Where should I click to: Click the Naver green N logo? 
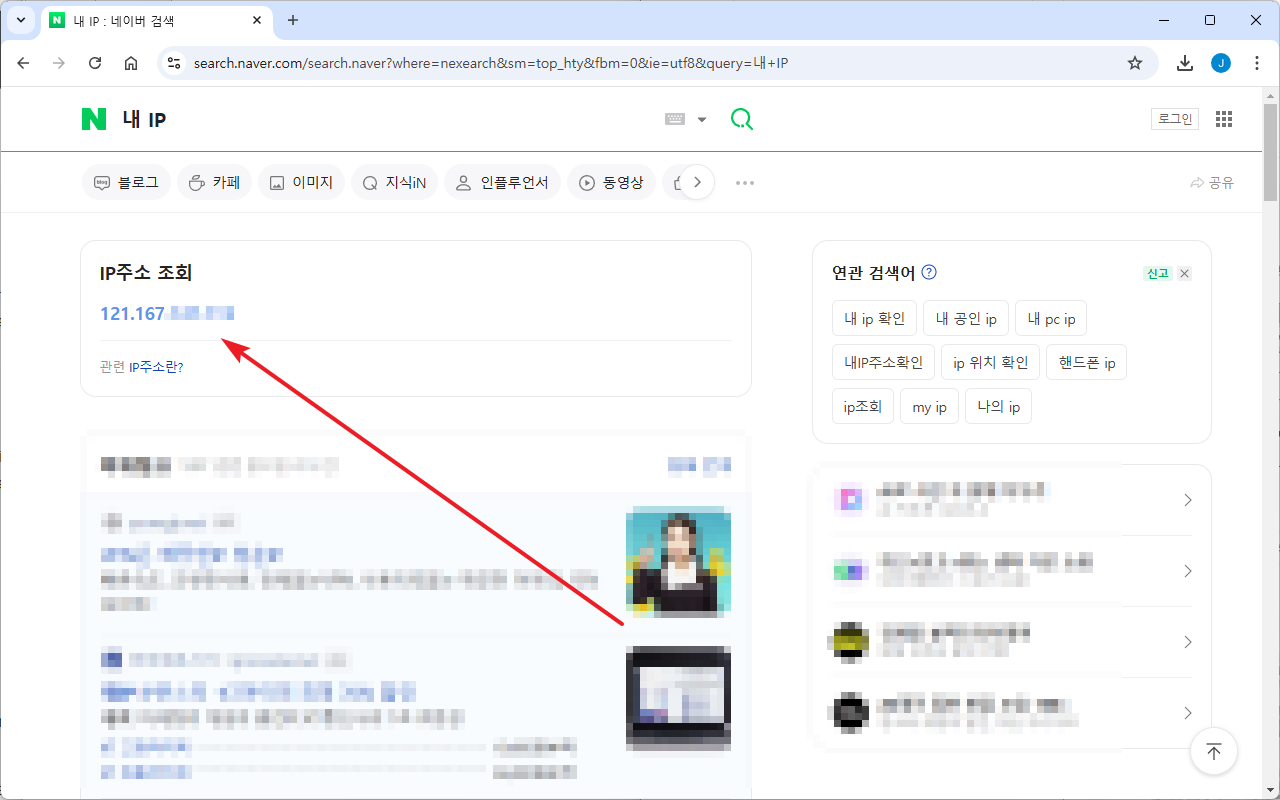(x=94, y=119)
